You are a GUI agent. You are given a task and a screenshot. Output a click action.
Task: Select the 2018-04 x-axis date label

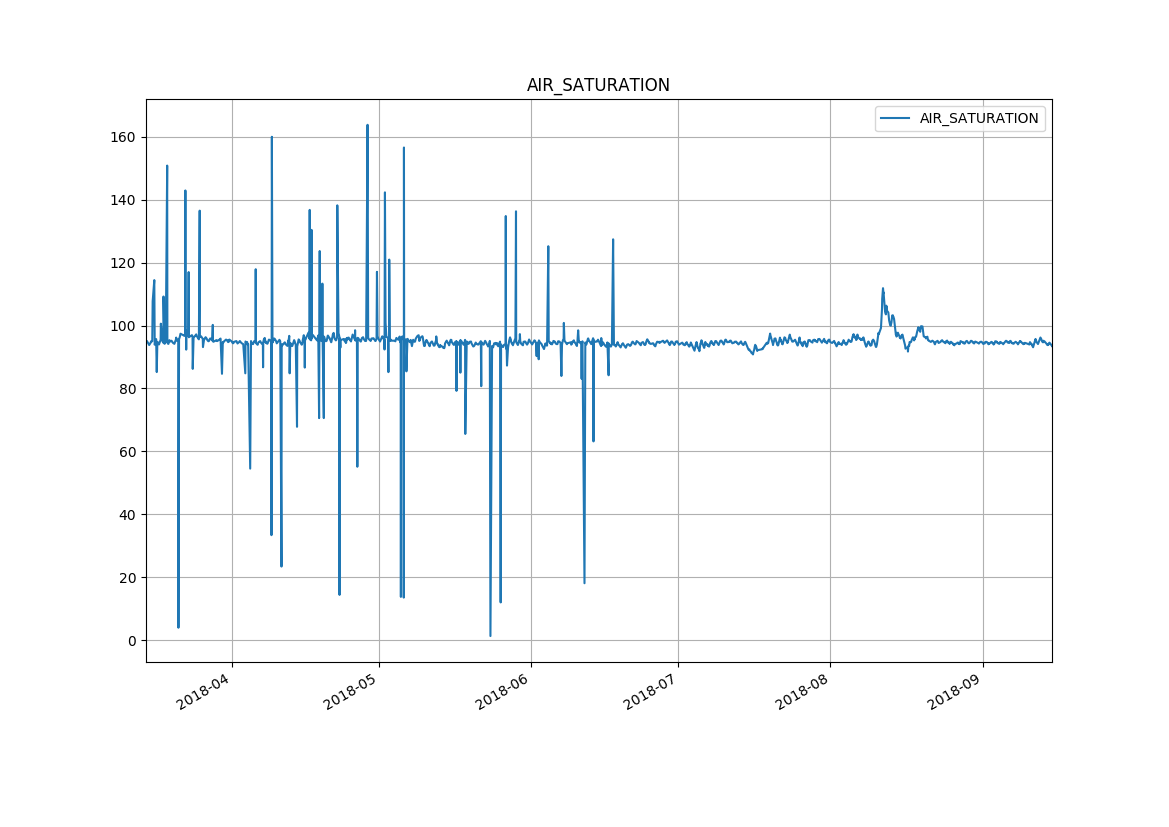pos(204,688)
